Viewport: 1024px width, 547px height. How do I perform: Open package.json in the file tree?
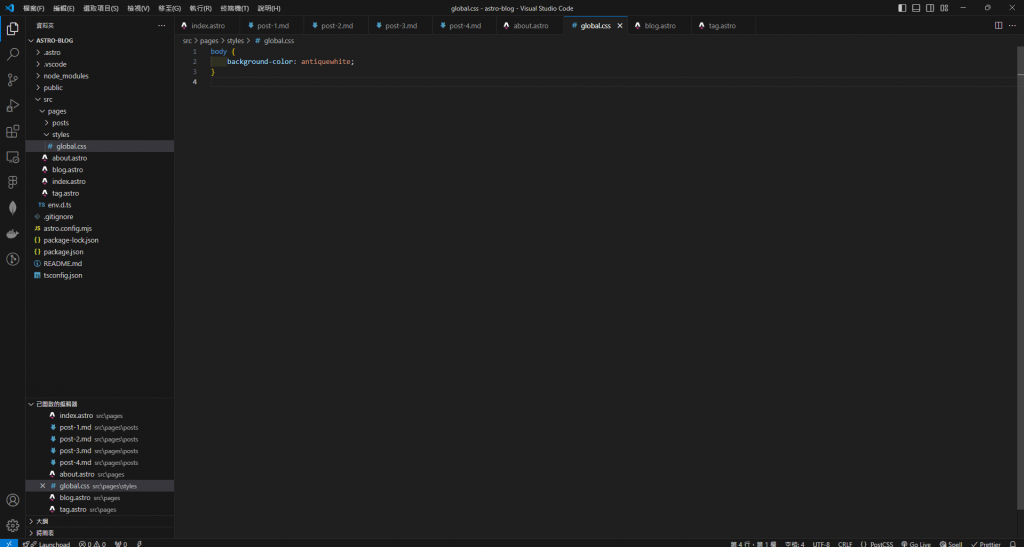click(x=100, y=252)
